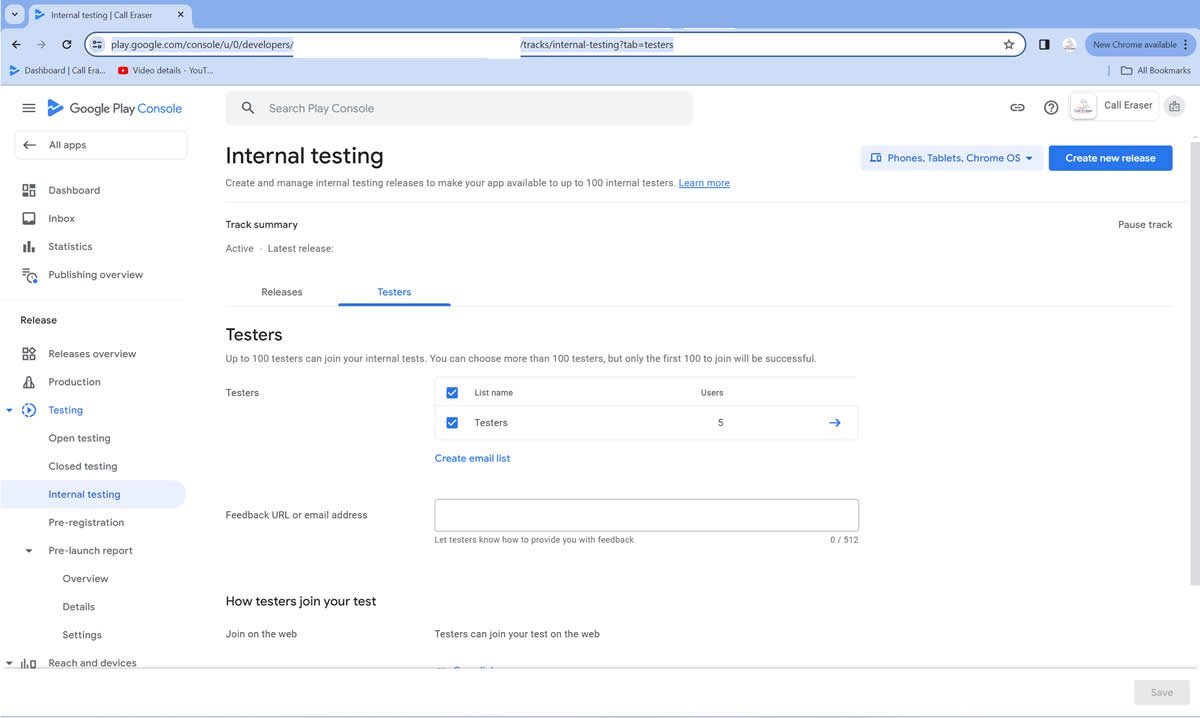Collapse the Testing section arrow
The image size is (1200, 718).
point(9,410)
